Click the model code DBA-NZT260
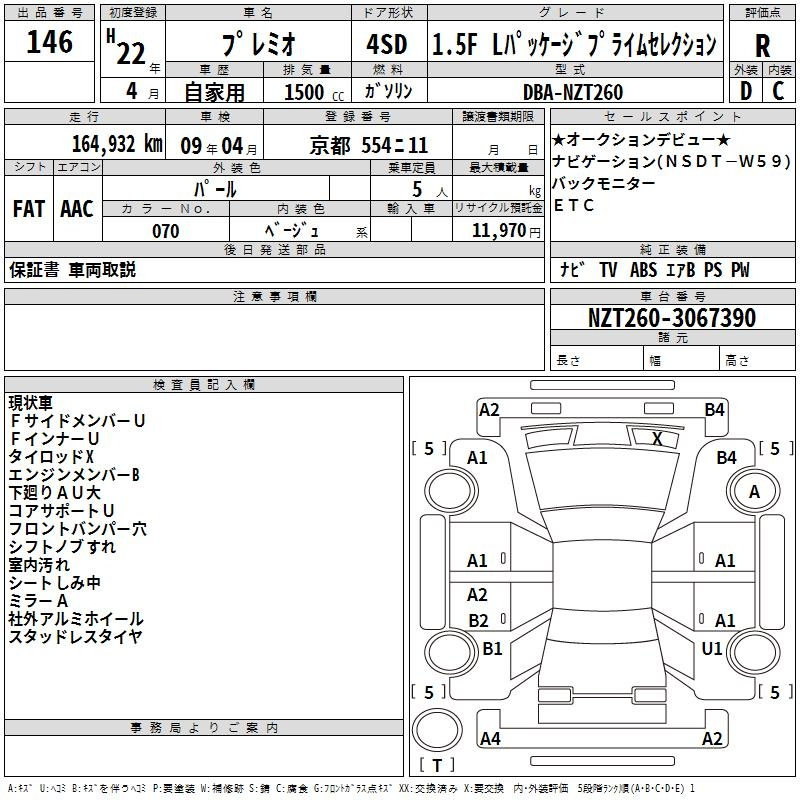800x800 pixels. 573,92
